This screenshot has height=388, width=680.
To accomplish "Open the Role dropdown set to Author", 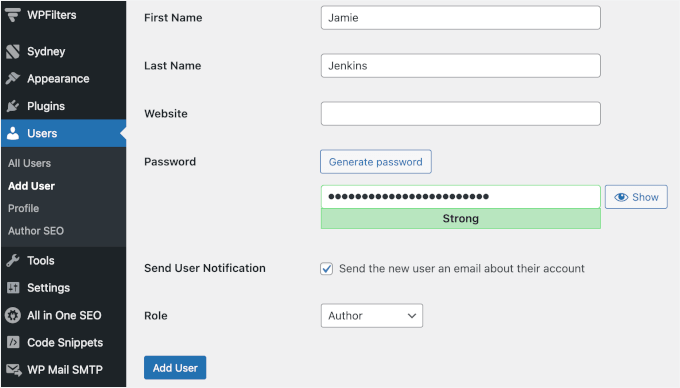I will point(372,316).
